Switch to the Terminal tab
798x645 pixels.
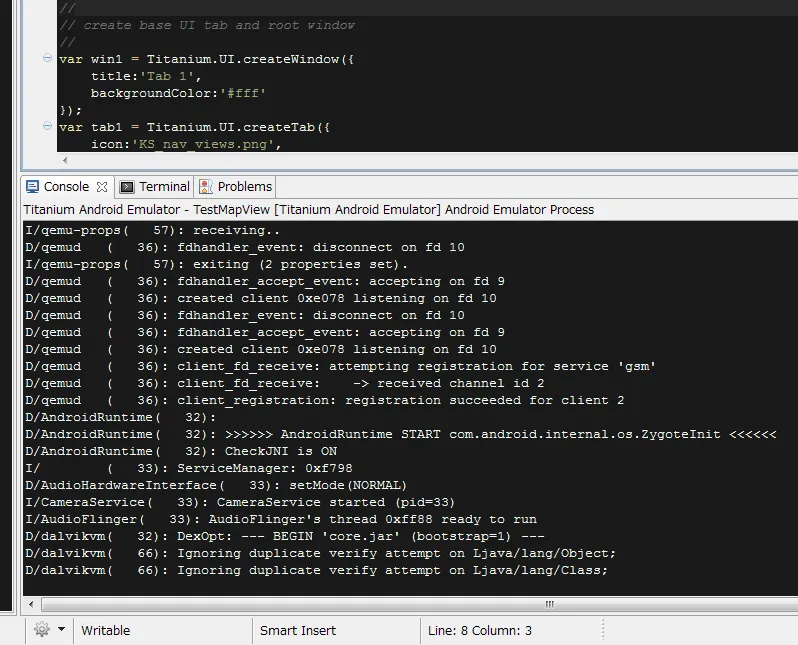point(164,187)
